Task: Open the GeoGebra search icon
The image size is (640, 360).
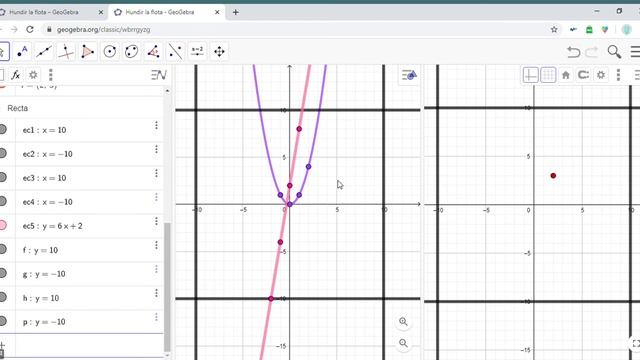Action: [614, 52]
